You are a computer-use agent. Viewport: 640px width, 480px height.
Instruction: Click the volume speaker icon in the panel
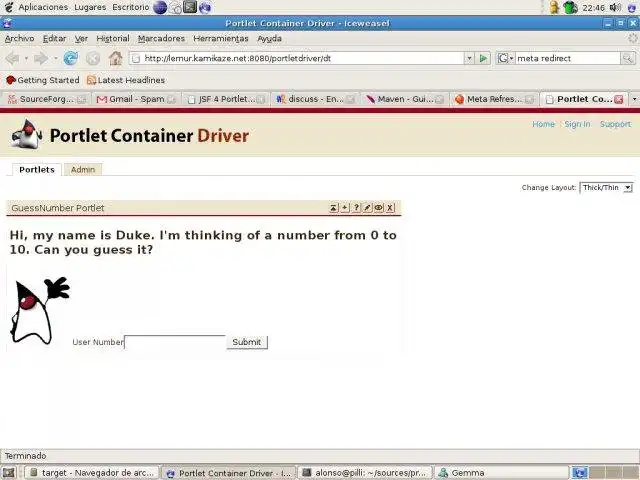tap(615, 7)
